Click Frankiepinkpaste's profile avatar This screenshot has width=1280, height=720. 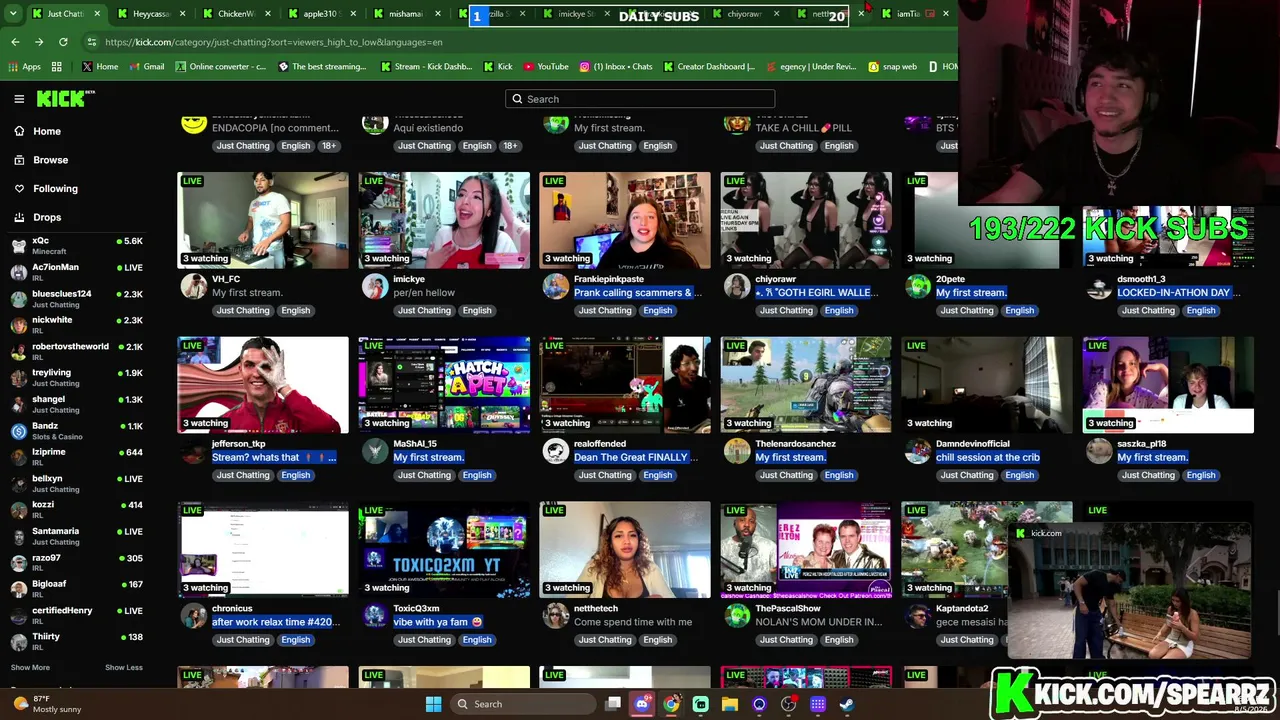click(x=556, y=286)
